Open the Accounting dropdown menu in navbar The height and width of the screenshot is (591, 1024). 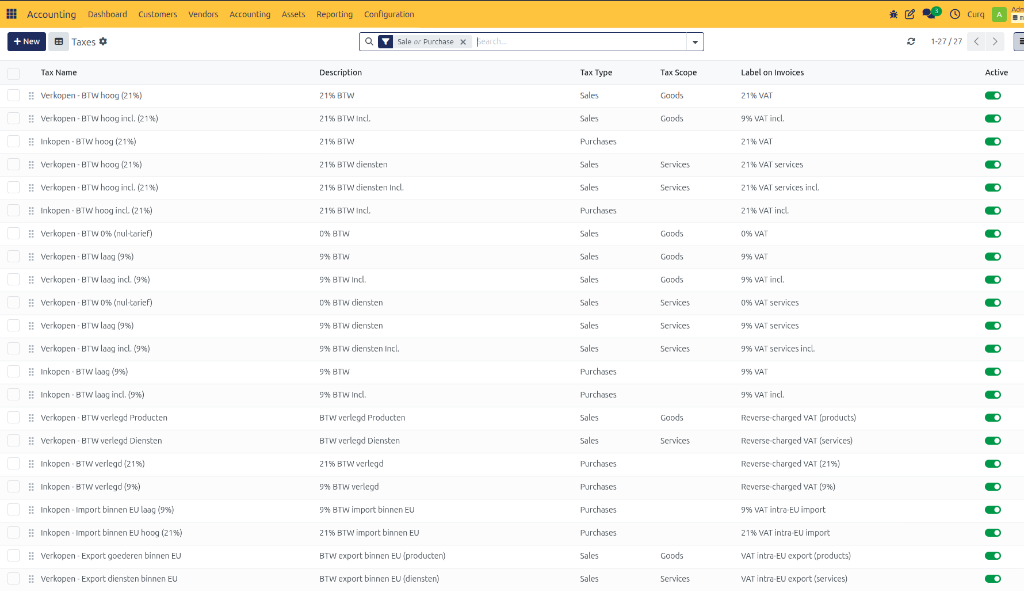click(249, 14)
